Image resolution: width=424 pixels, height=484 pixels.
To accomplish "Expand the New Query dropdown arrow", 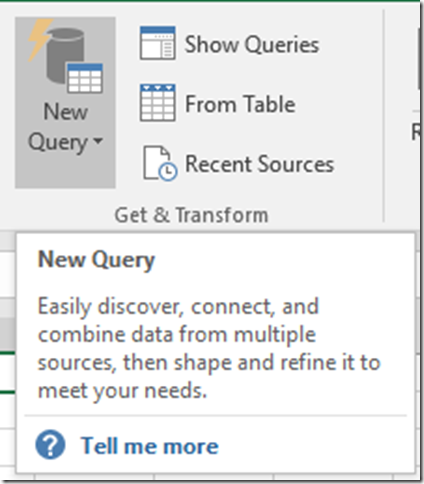I will pyautogui.click(x=98, y=141).
